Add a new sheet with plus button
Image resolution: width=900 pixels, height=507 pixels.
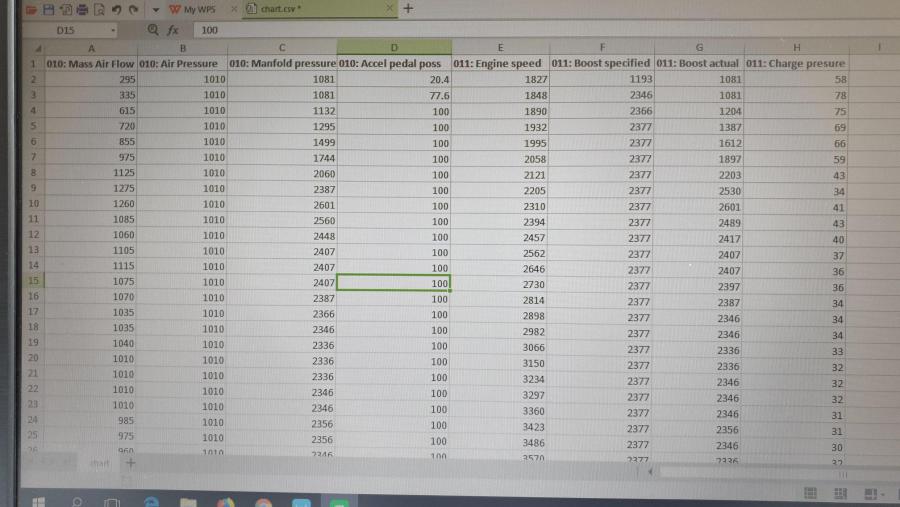(129, 463)
